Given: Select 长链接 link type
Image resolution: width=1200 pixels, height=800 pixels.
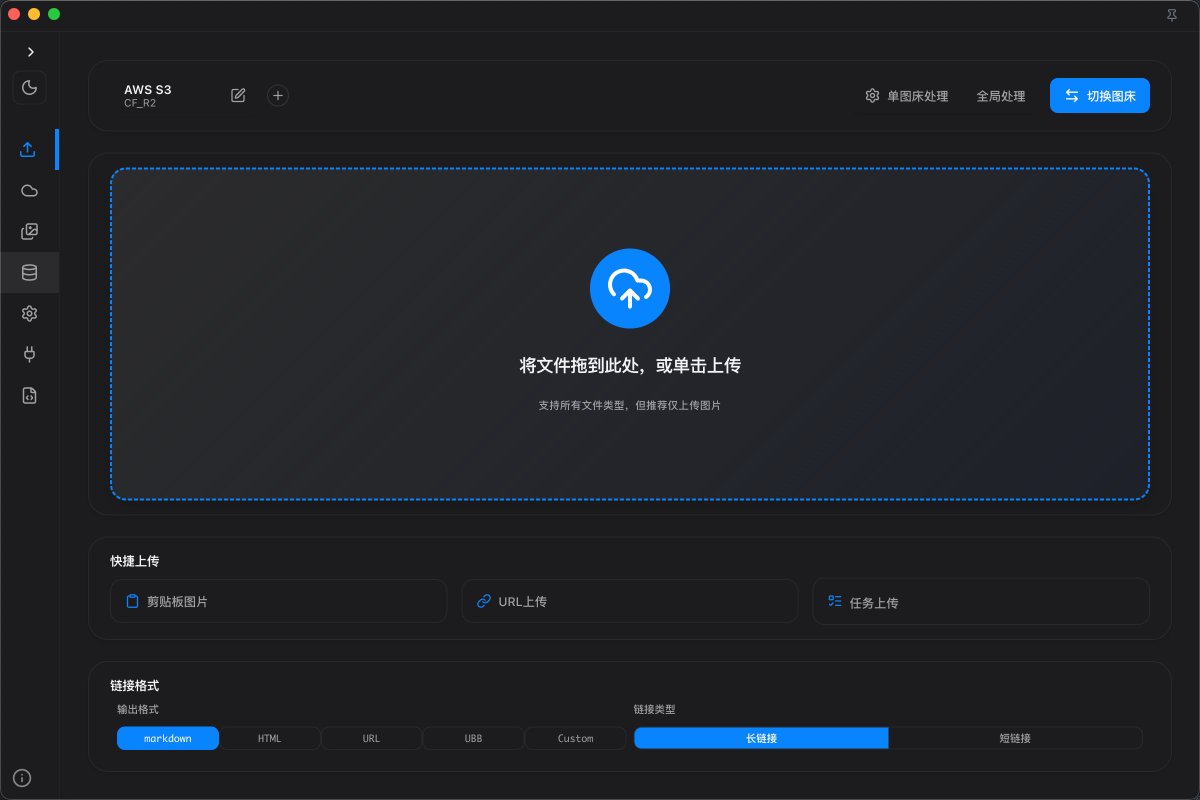Looking at the screenshot, I should [761, 738].
